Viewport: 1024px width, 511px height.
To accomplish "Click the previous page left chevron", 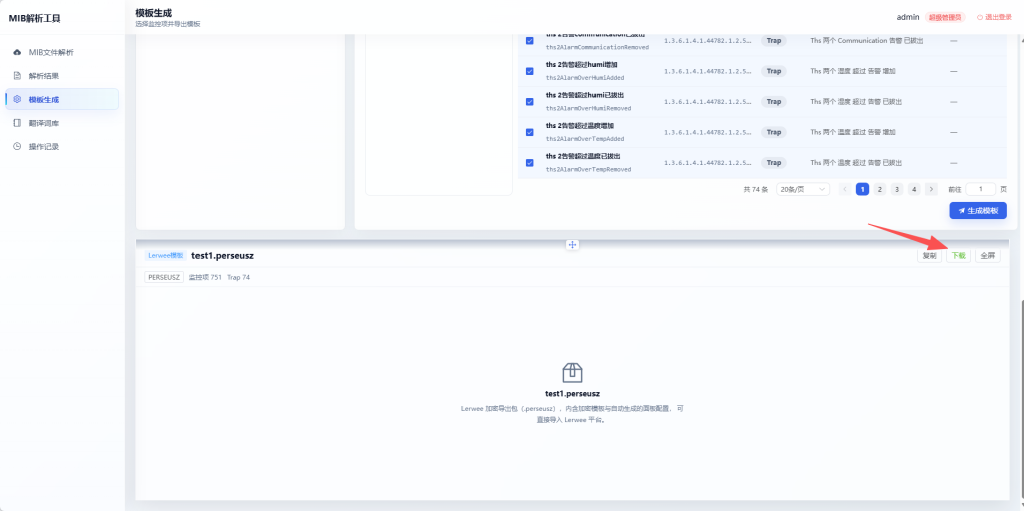I will pyautogui.click(x=845, y=190).
